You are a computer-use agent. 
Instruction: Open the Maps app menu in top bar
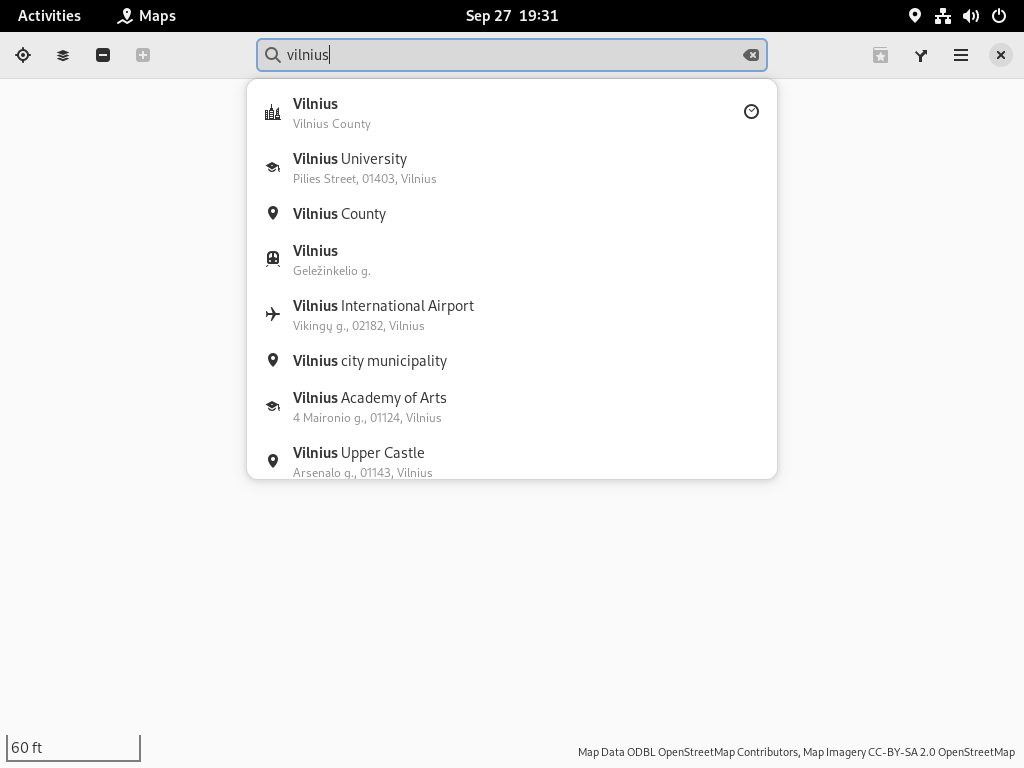[146, 16]
